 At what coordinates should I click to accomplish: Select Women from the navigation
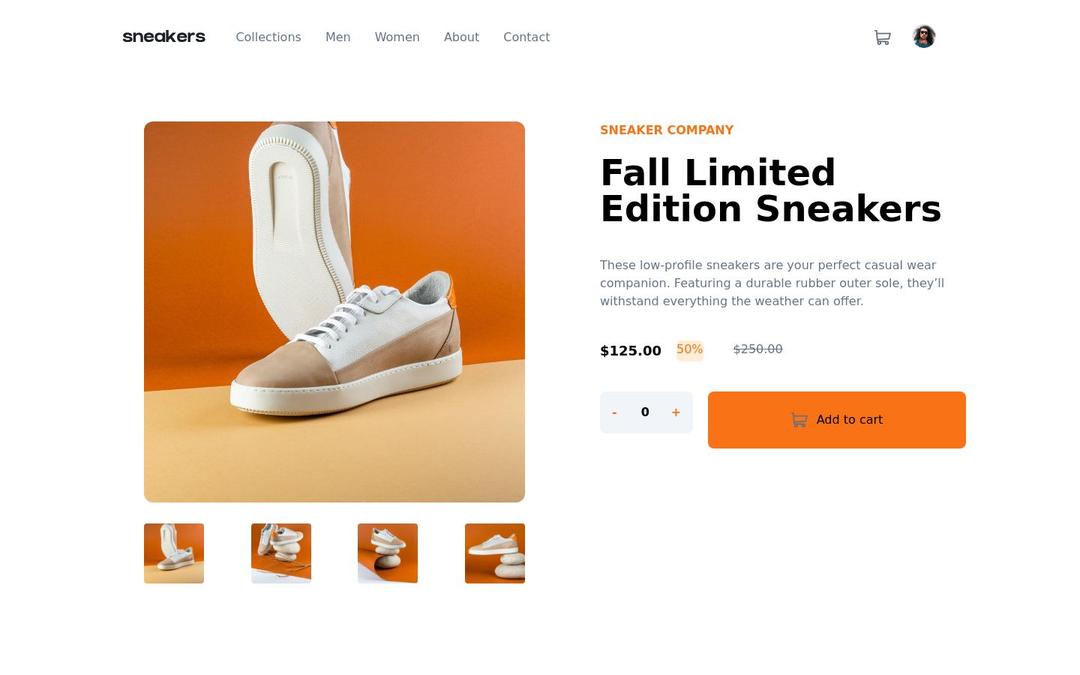[397, 37]
